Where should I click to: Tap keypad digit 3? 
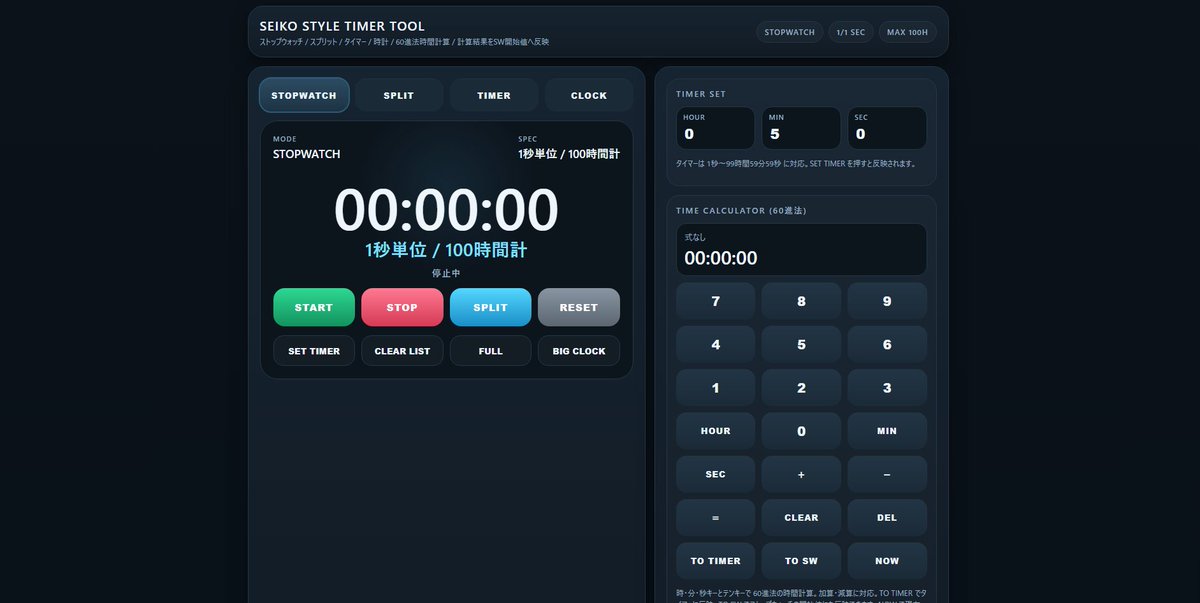point(887,388)
